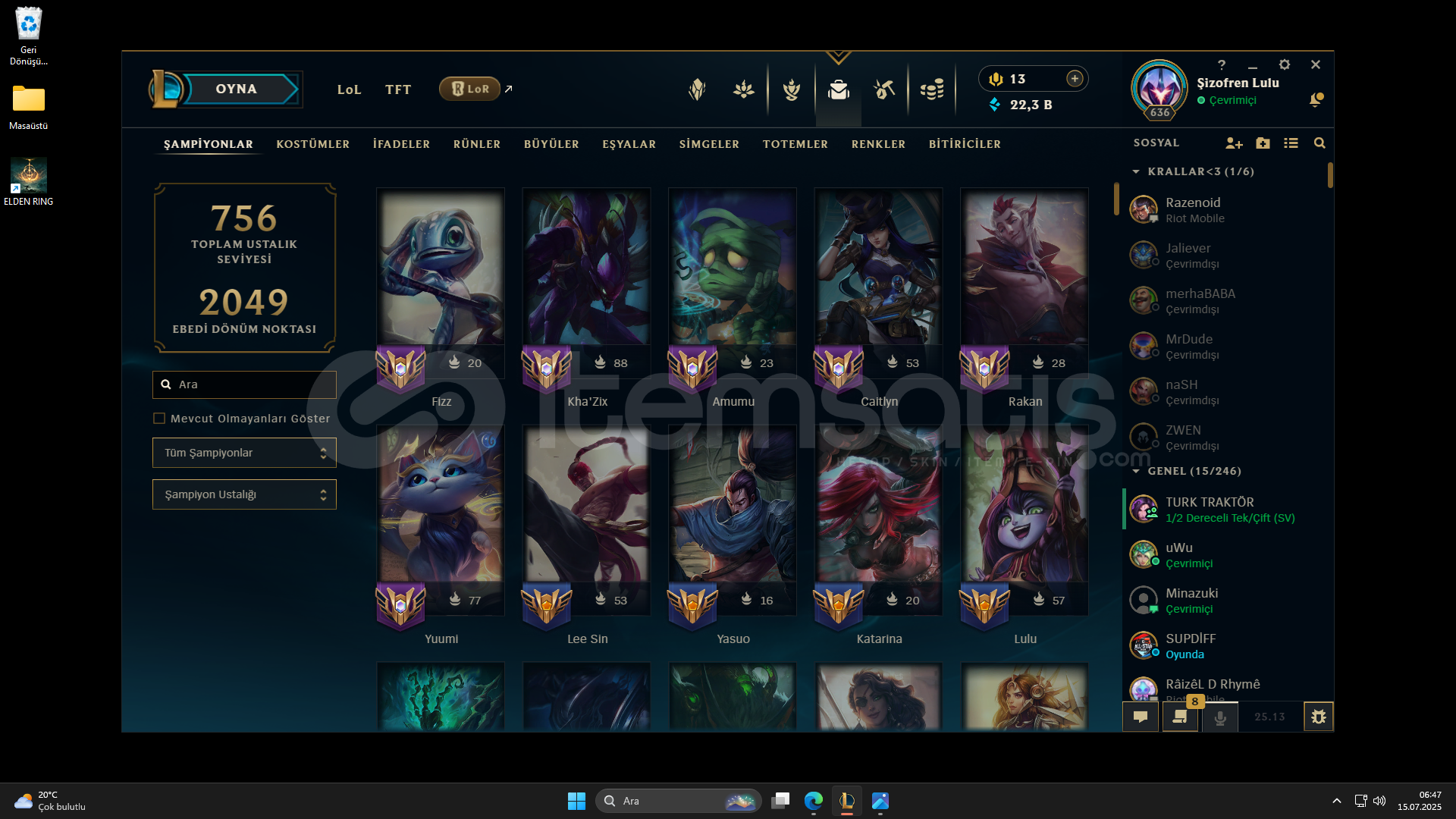Toggle the voice microphone icon
This screenshot has height=819, width=1456.
tap(1220, 717)
